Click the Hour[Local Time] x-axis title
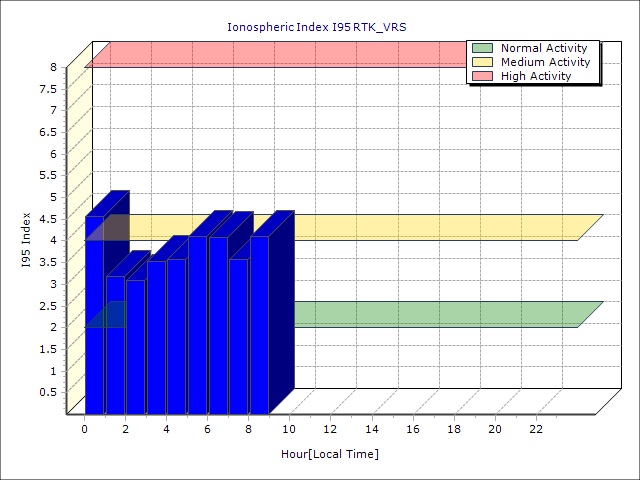640x480 pixels. pos(330,454)
